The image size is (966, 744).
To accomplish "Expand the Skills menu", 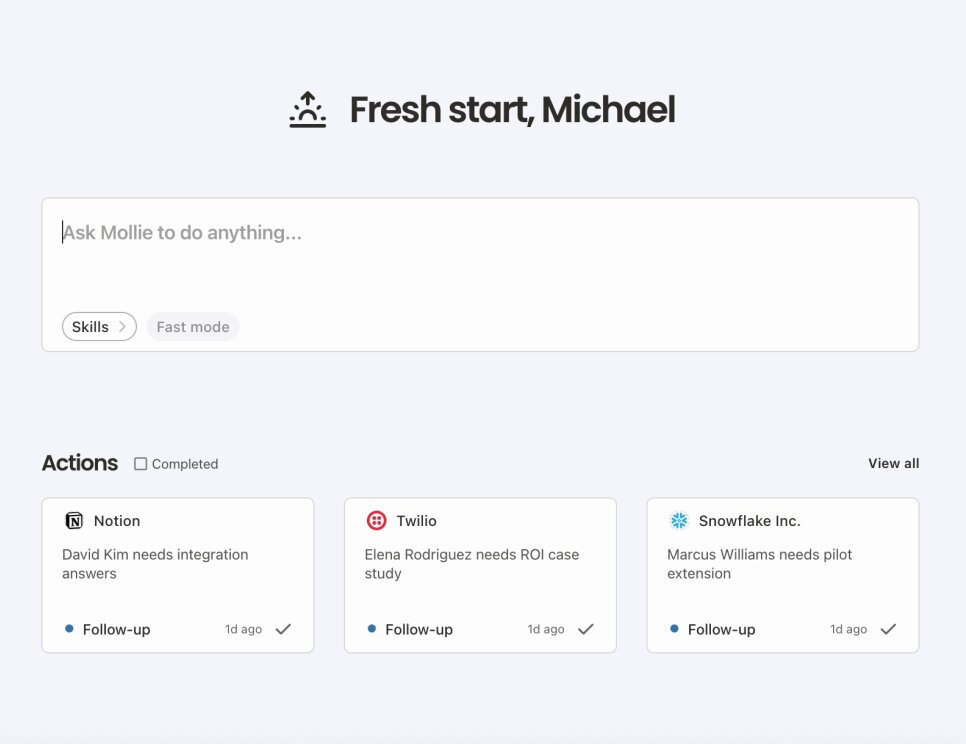I will pos(99,326).
